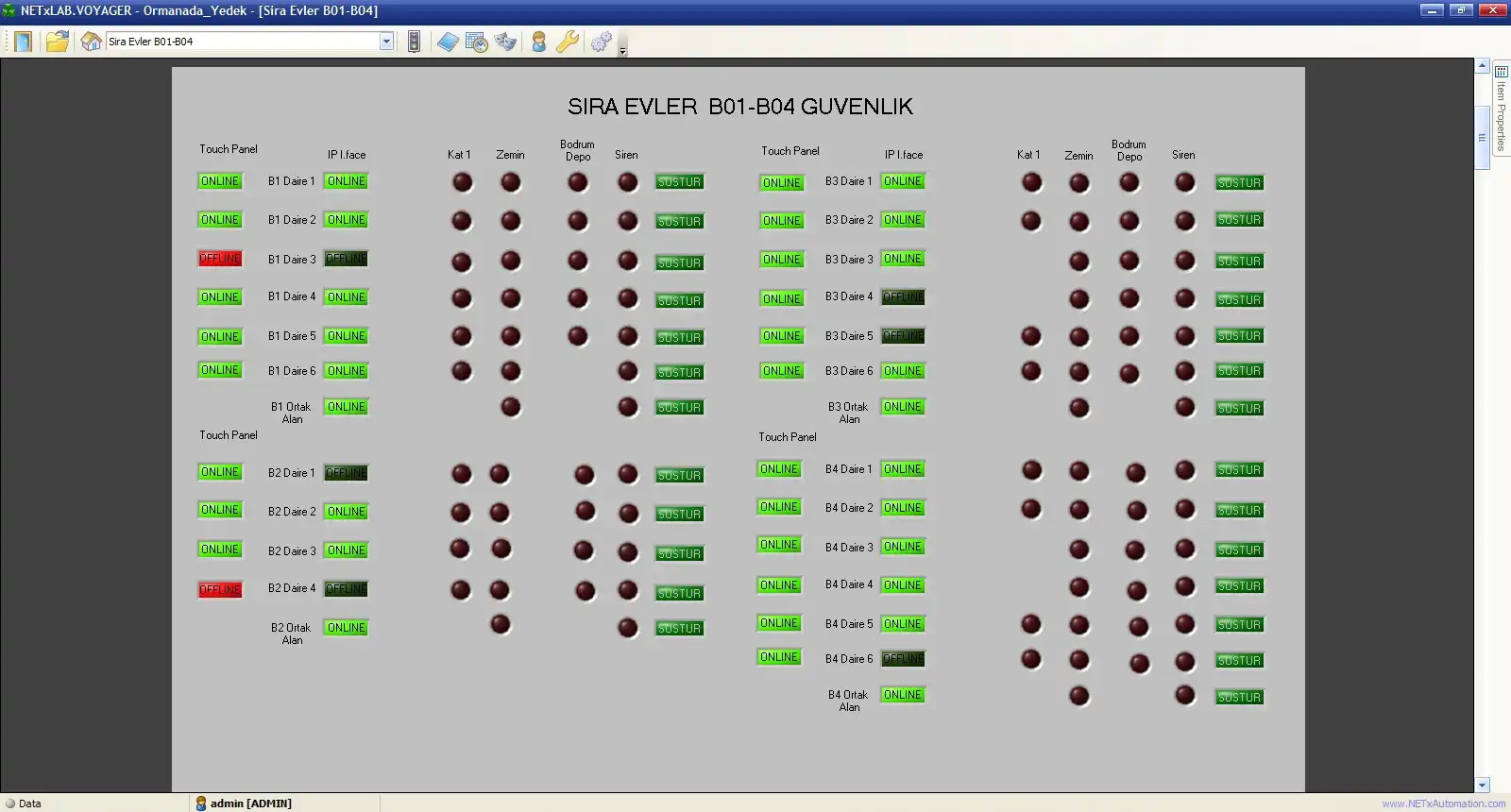Click the theater masks icon

tap(506, 42)
